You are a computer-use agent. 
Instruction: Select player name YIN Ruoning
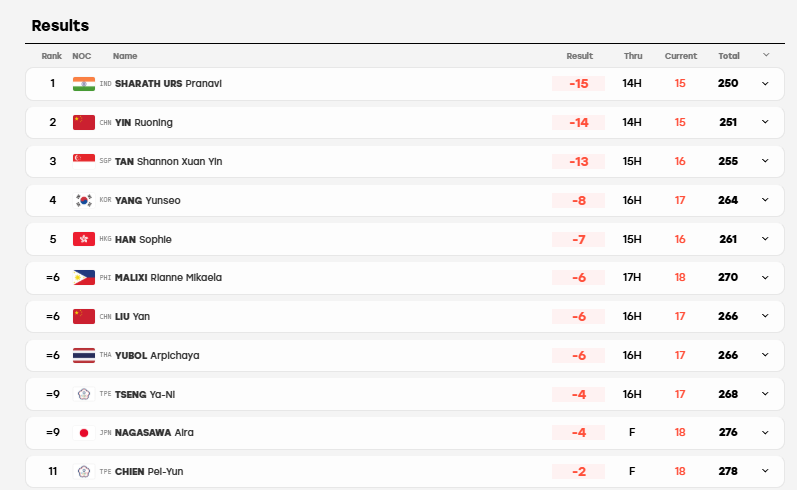coord(144,122)
